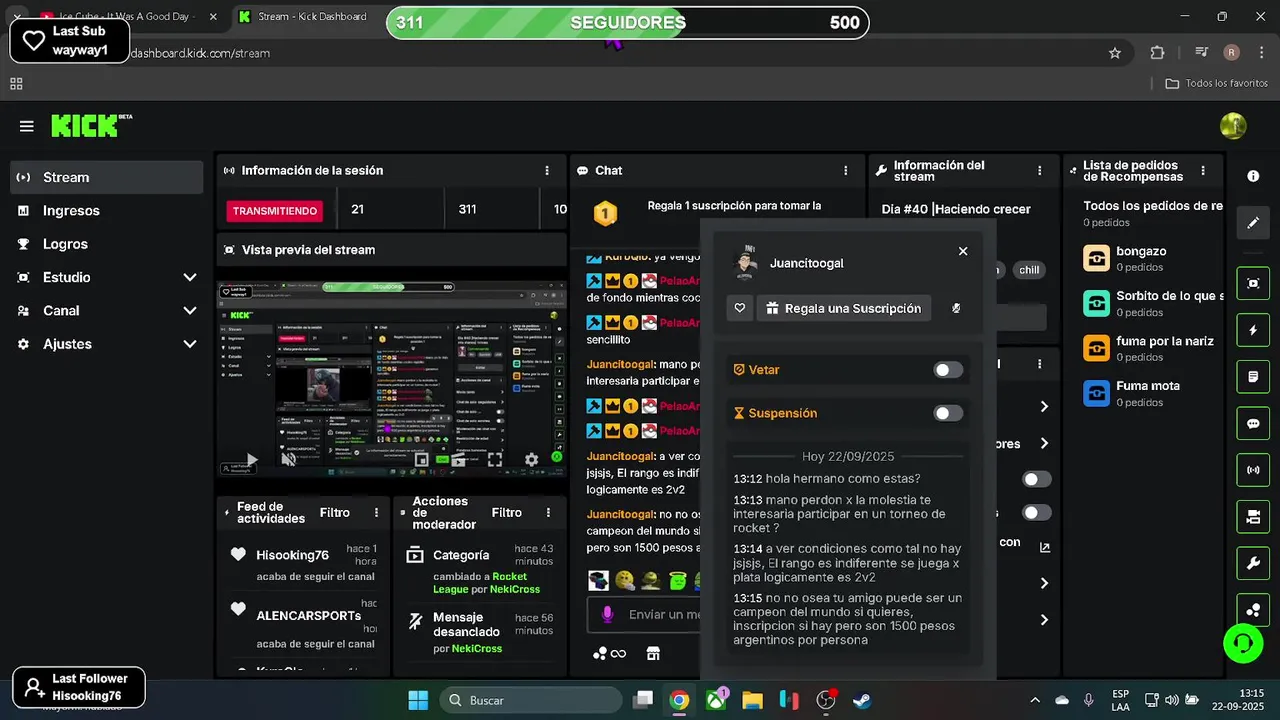Image resolution: width=1280 pixels, height=720 pixels.
Task: Click the wrench icon in right toolbar
Action: pos(1253,564)
